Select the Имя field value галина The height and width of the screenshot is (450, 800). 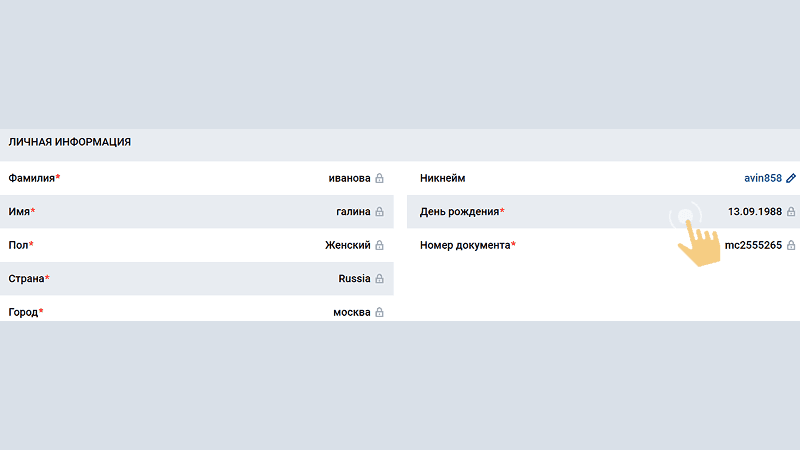[x=353, y=211]
